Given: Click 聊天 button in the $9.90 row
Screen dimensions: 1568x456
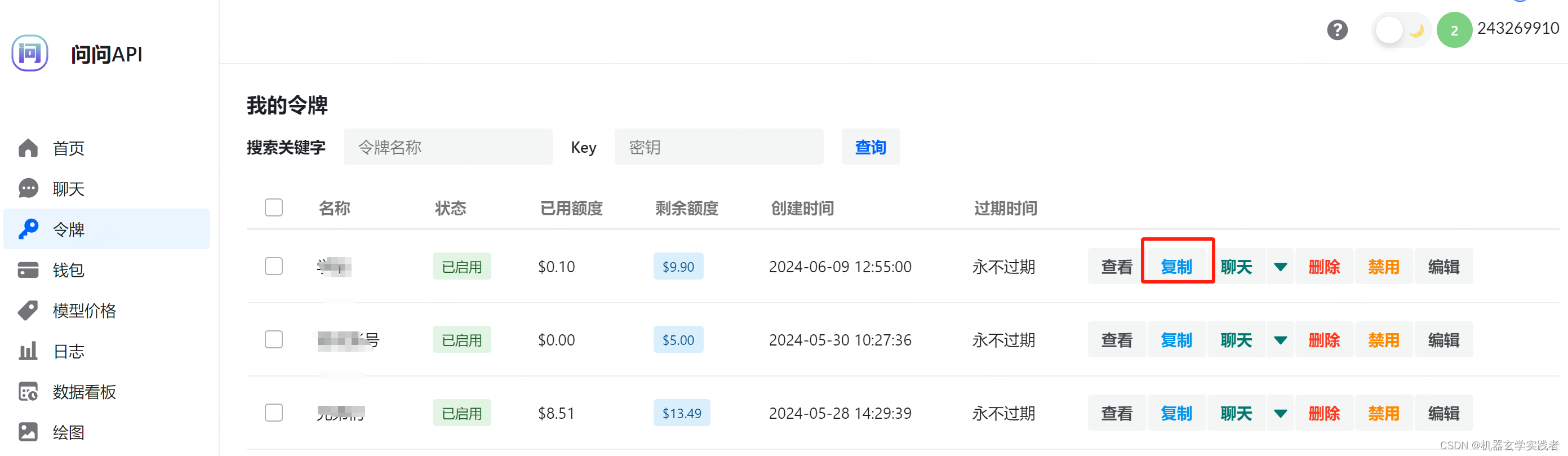Looking at the screenshot, I should tap(1236, 267).
